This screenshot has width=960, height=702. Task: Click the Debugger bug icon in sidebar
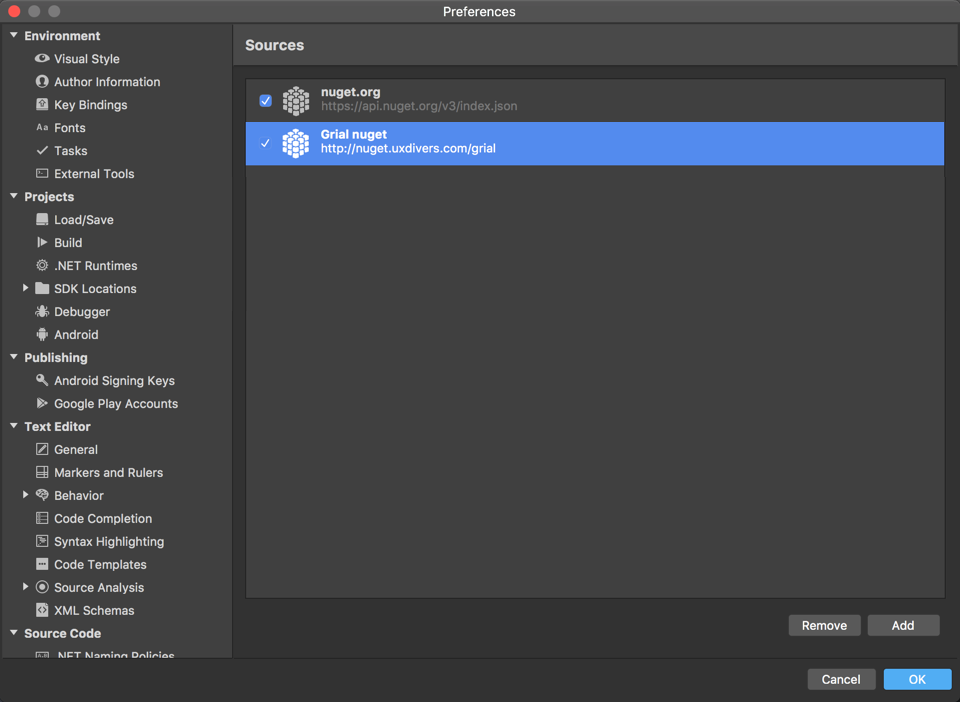tap(40, 311)
